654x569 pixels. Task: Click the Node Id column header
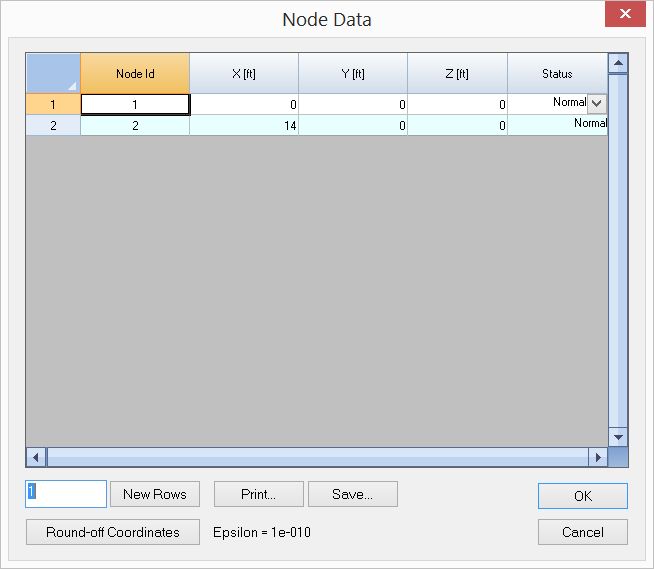(135, 73)
